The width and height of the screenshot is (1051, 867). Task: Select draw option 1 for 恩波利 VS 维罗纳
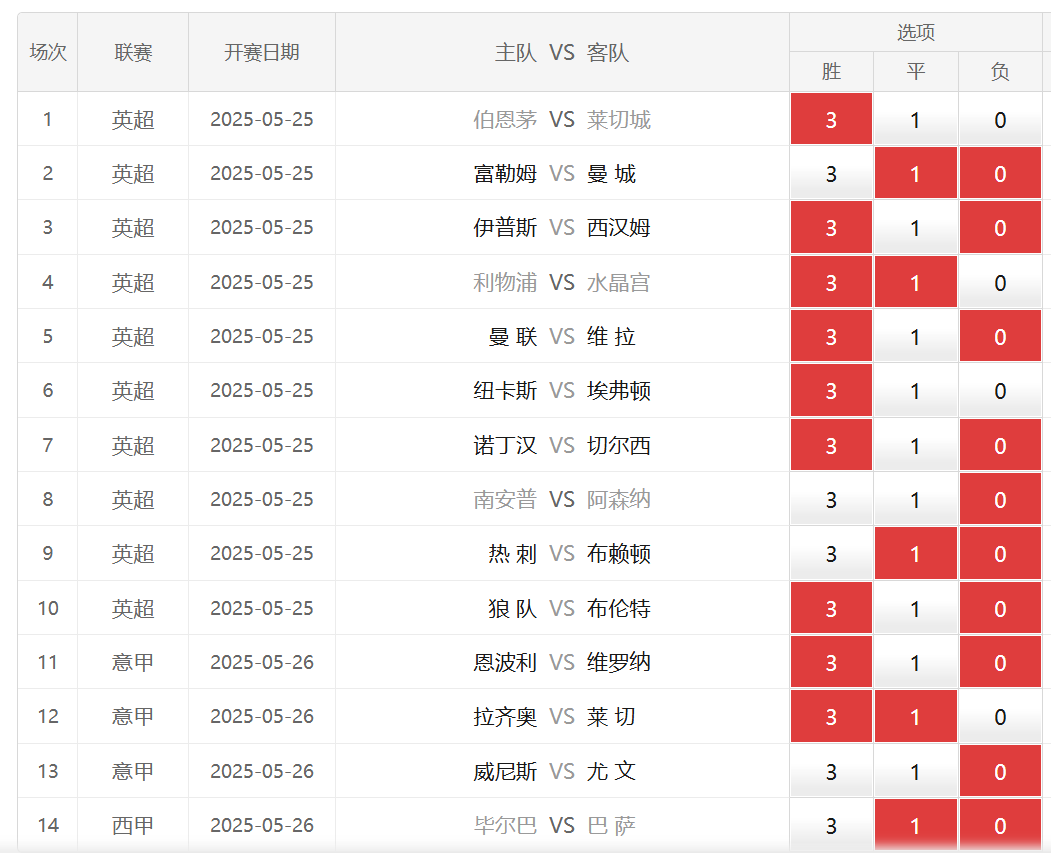pos(916,662)
